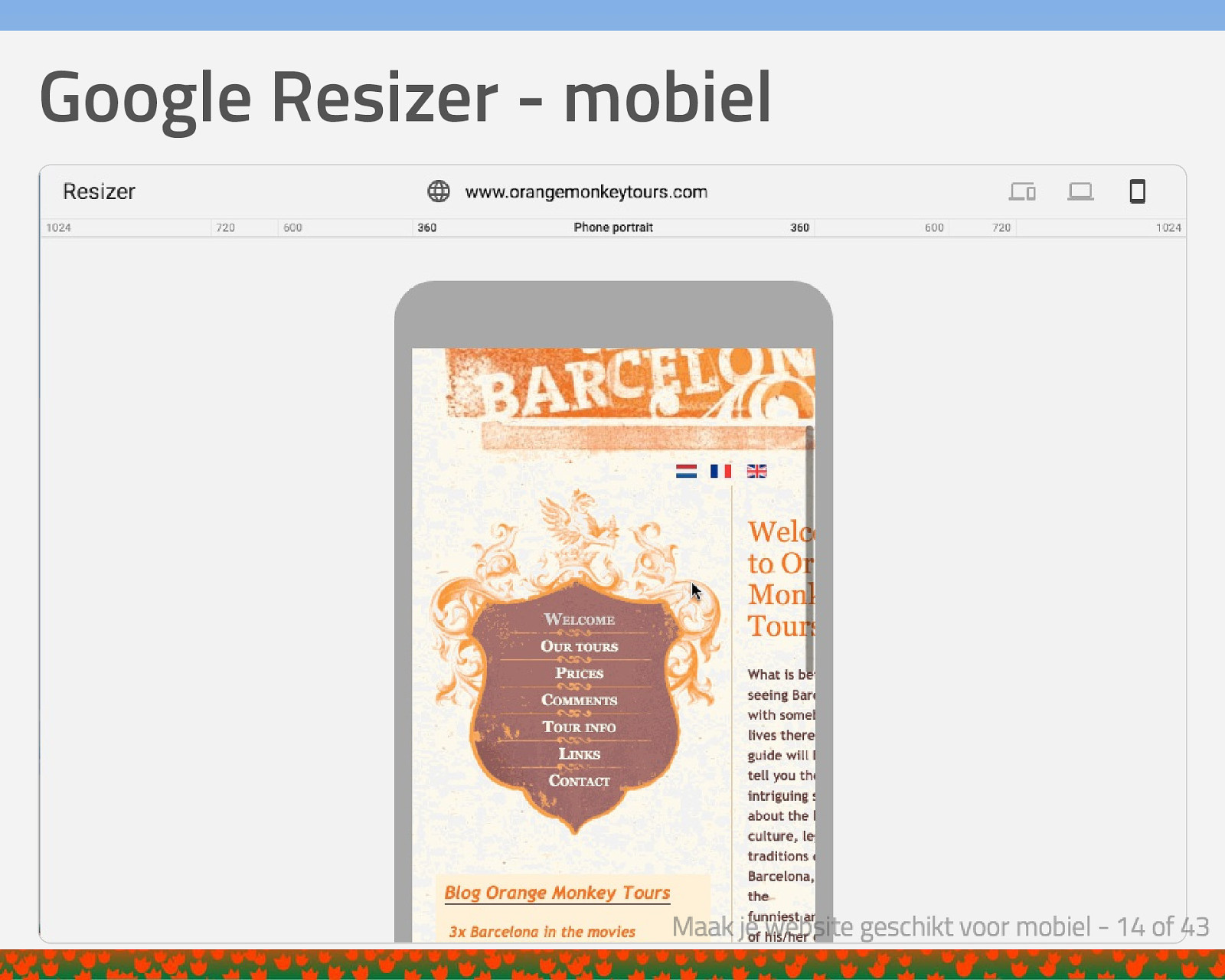The image size is (1225, 980).
Task: Click the orange Welcome heading in preview
Action: [781, 579]
